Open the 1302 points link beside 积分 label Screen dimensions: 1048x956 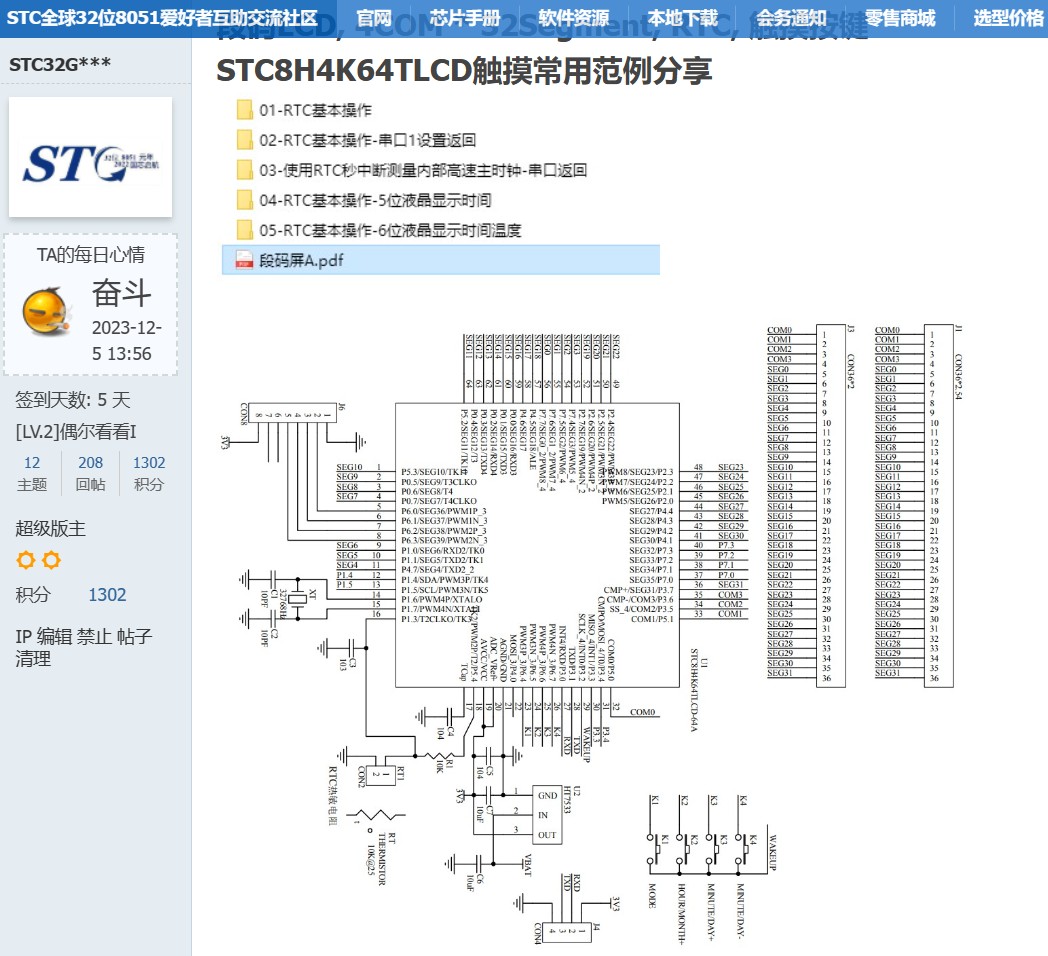click(x=108, y=595)
